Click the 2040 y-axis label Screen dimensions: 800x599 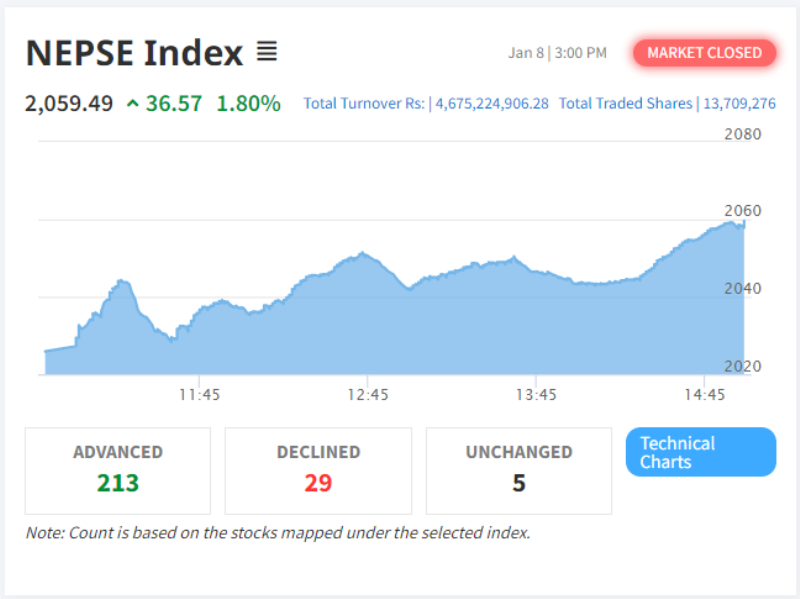click(742, 289)
